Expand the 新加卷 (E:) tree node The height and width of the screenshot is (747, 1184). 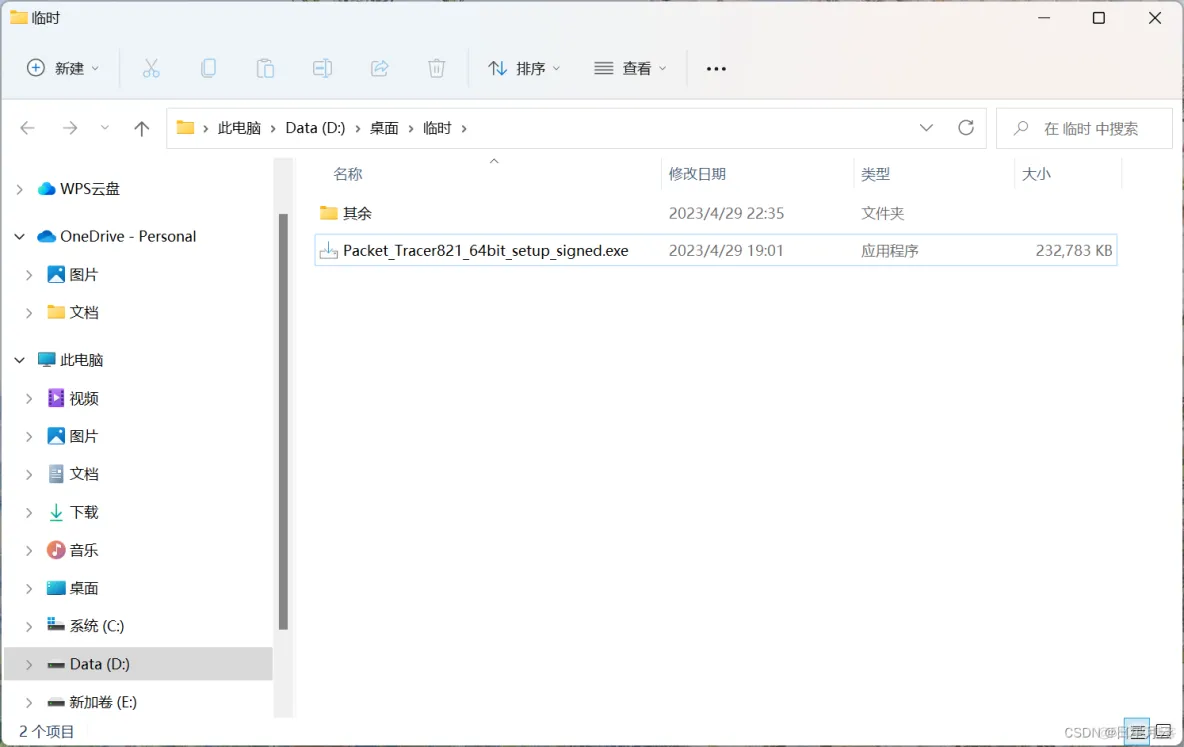29,702
